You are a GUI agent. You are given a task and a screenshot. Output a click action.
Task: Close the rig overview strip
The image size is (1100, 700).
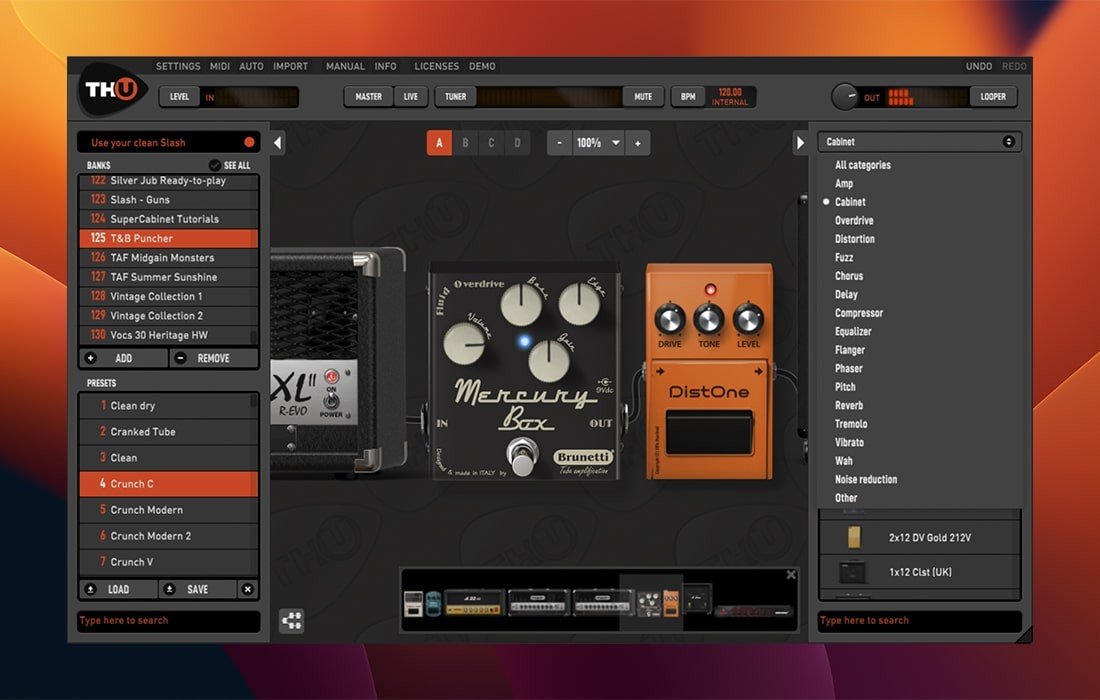pos(791,575)
